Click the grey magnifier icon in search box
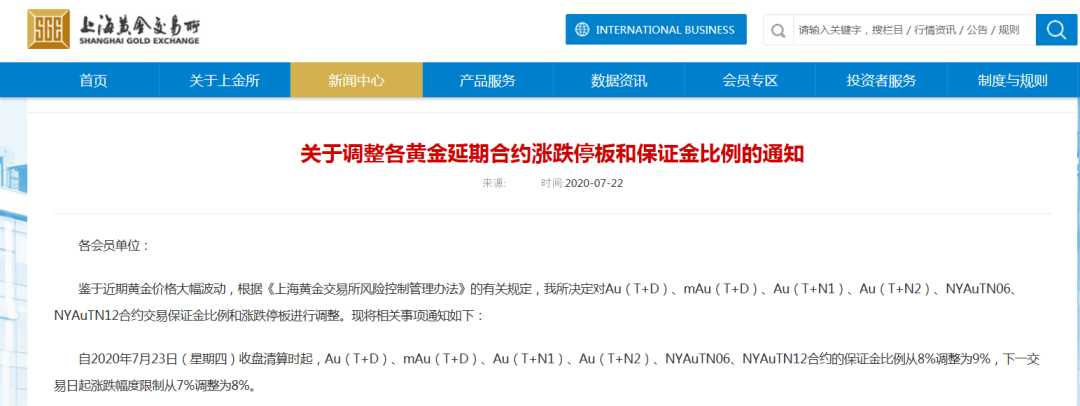 (x=778, y=30)
